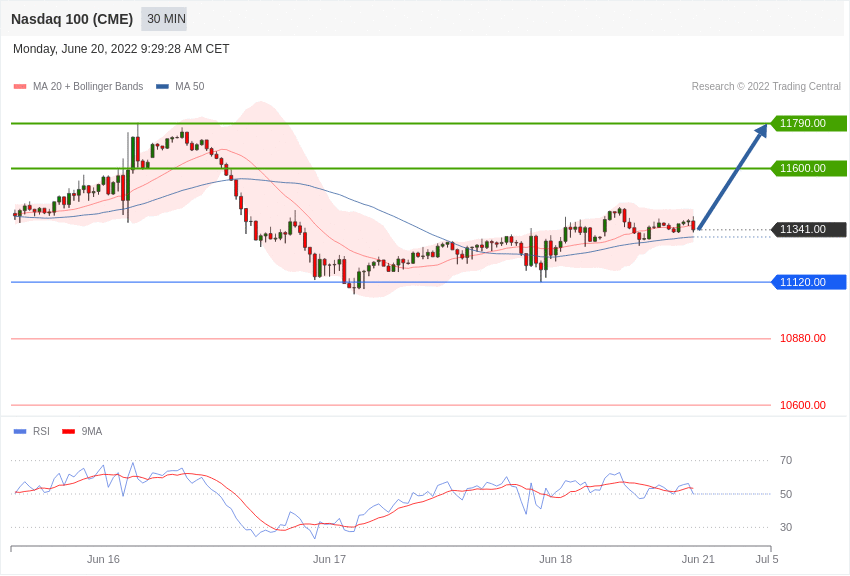Viewport: 850px width, 576px height.
Task: Click the pink MA 20 legend swatch
Action: click(x=20, y=87)
